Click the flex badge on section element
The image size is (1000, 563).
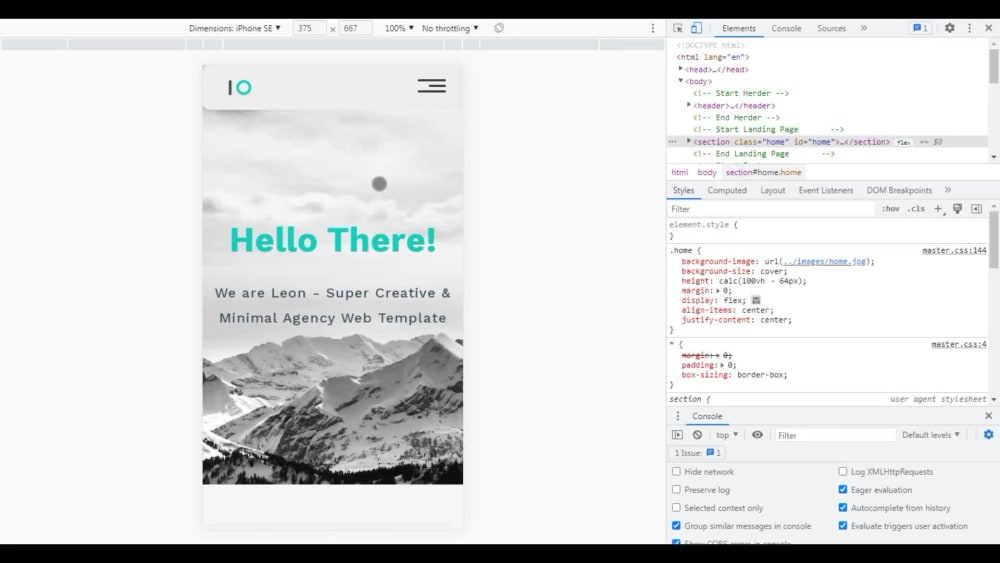coord(903,142)
